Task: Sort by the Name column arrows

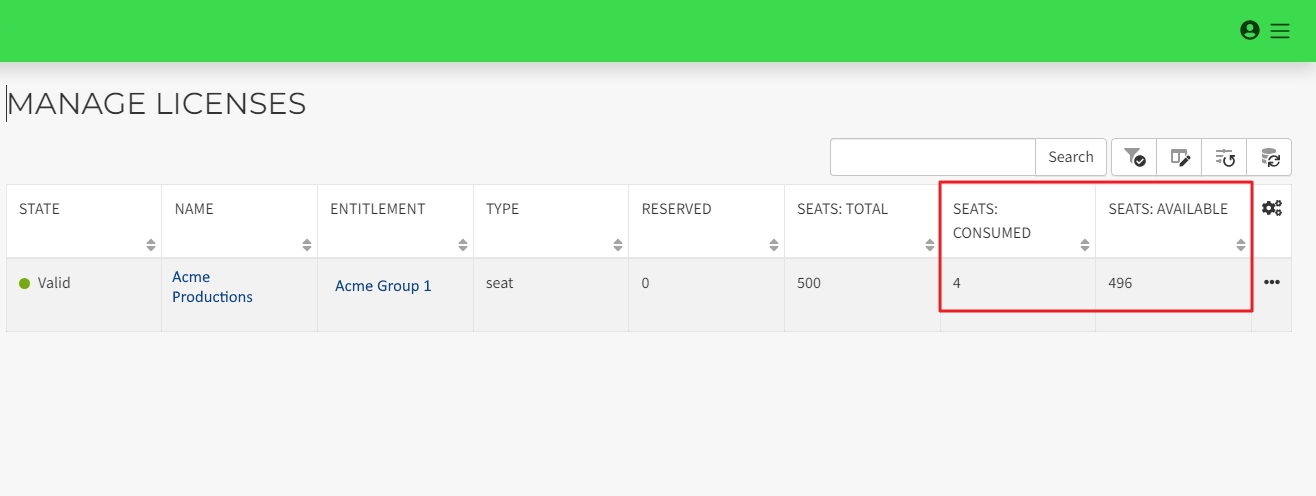Action: (307, 245)
